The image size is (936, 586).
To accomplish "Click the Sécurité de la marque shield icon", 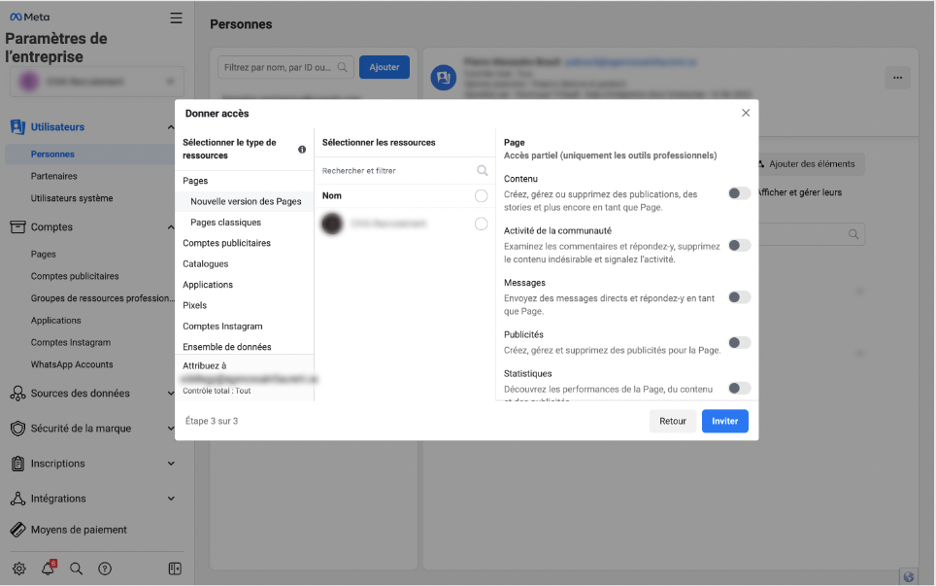I will [17, 428].
